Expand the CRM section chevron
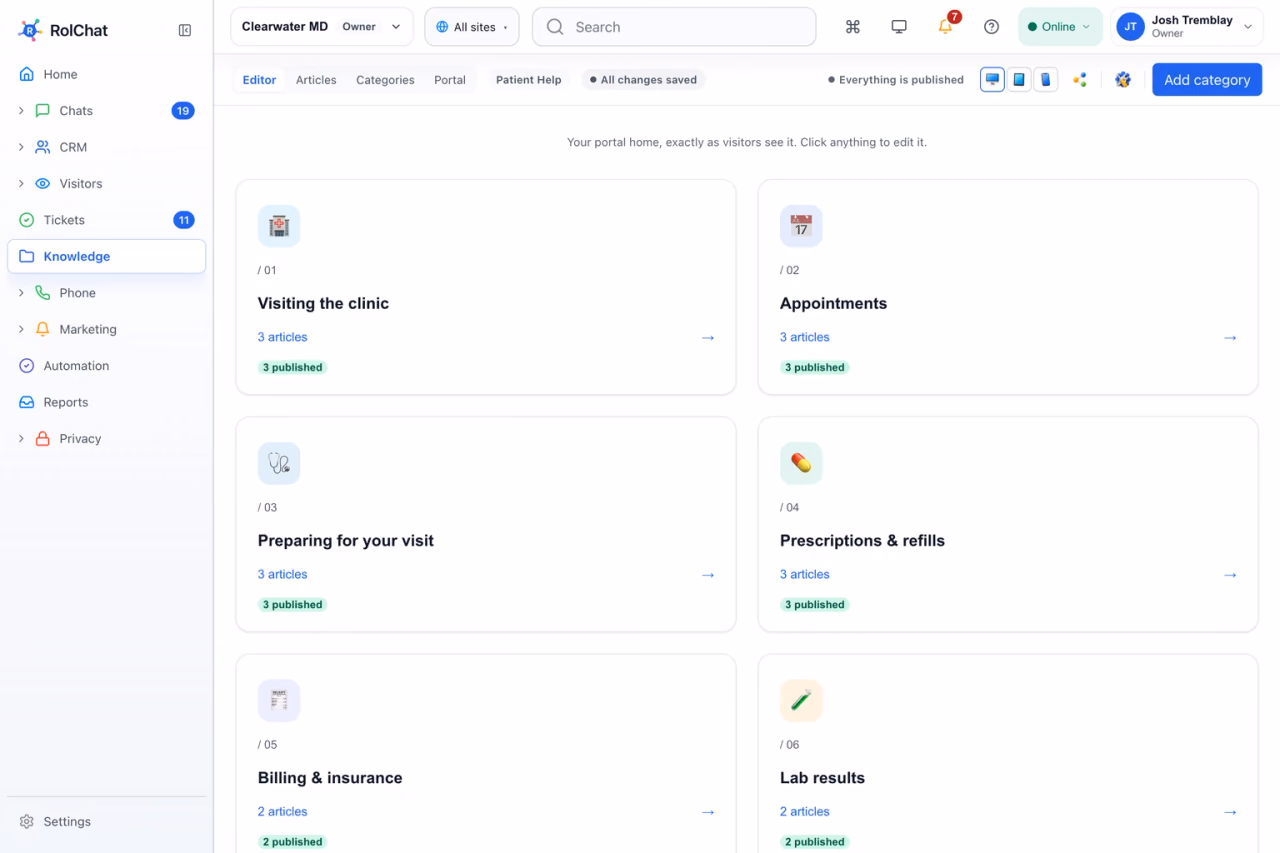 coord(21,147)
